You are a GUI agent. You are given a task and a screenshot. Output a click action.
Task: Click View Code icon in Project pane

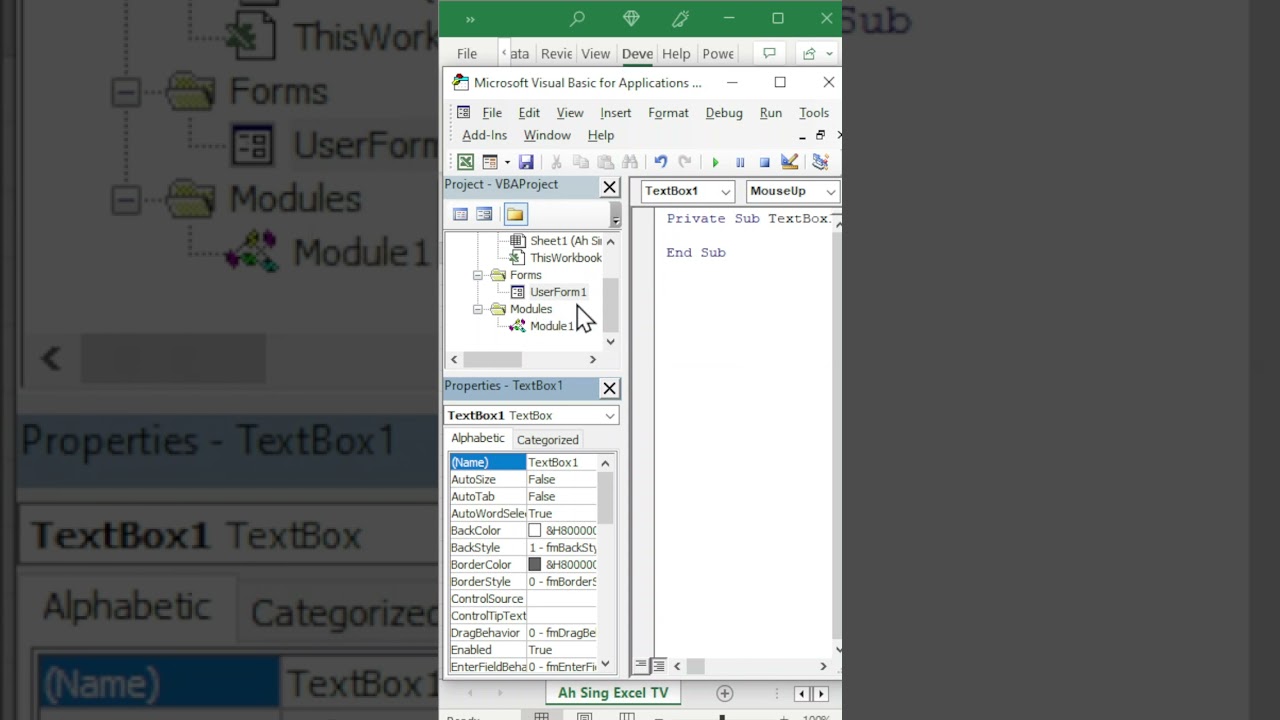(x=460, y=214)
